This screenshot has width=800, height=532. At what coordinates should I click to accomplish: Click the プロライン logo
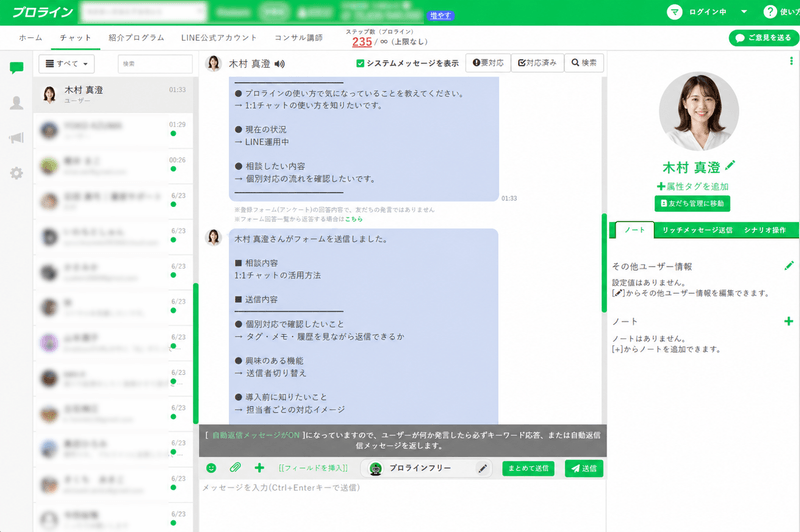click(x=43, y=12)
